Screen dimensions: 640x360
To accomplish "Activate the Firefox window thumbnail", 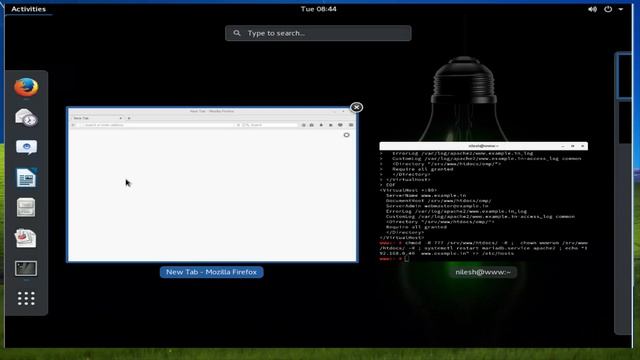I will point(212,184).
